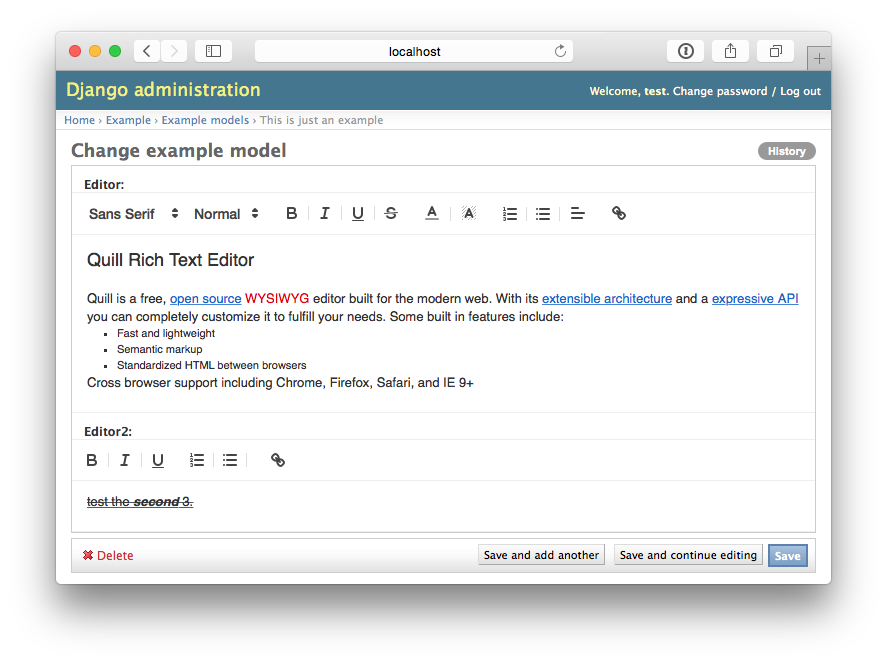
Task: Open background color picker in first editor
Action: click(x=468, y=213)
